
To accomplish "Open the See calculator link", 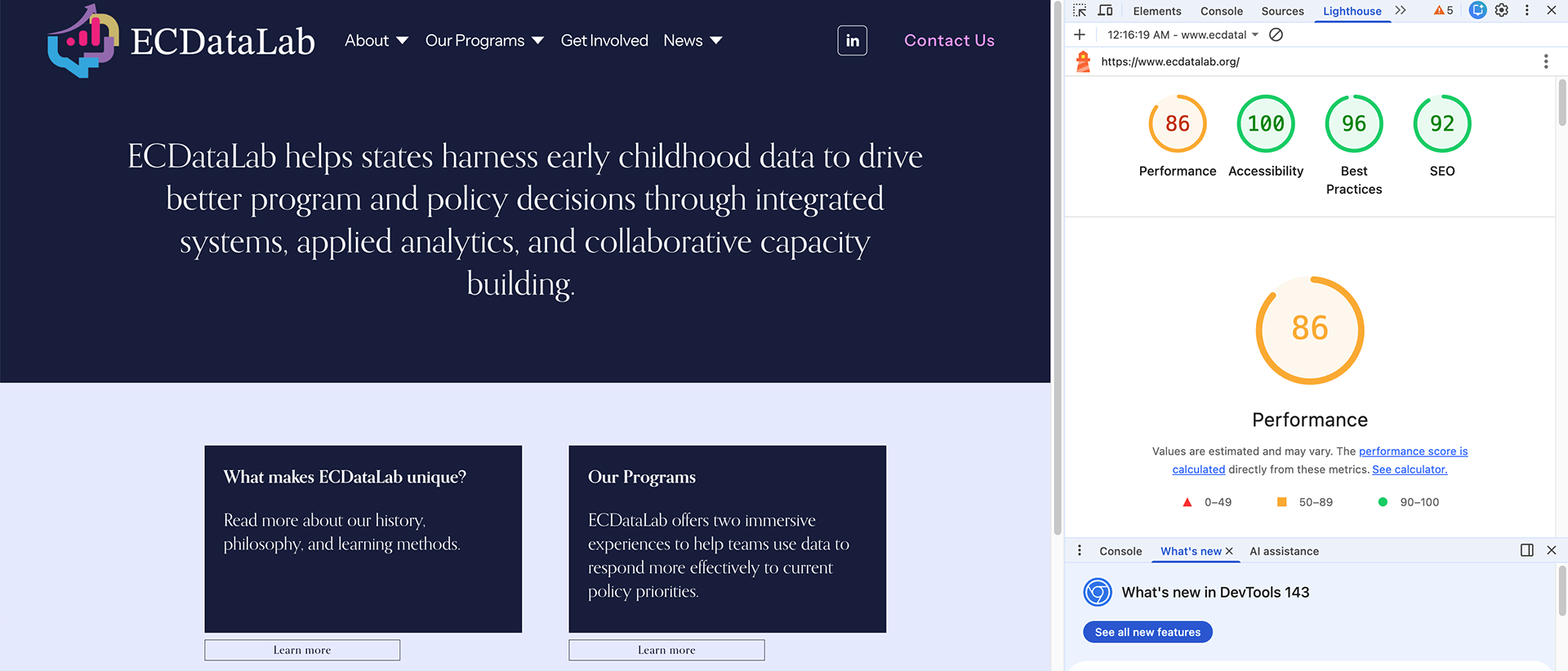I will click(x=1410, y=469).
